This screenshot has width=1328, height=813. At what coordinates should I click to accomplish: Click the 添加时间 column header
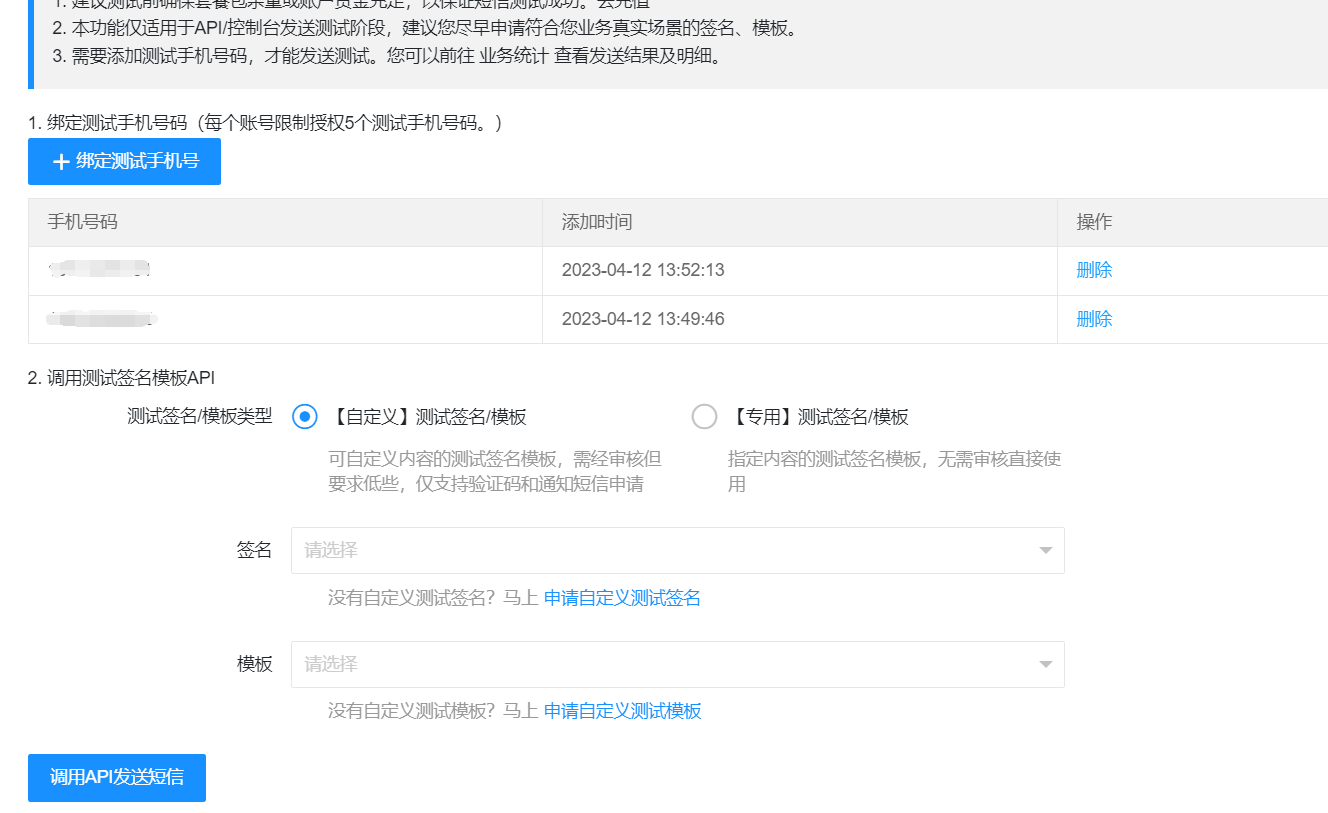tap(597, 222)
